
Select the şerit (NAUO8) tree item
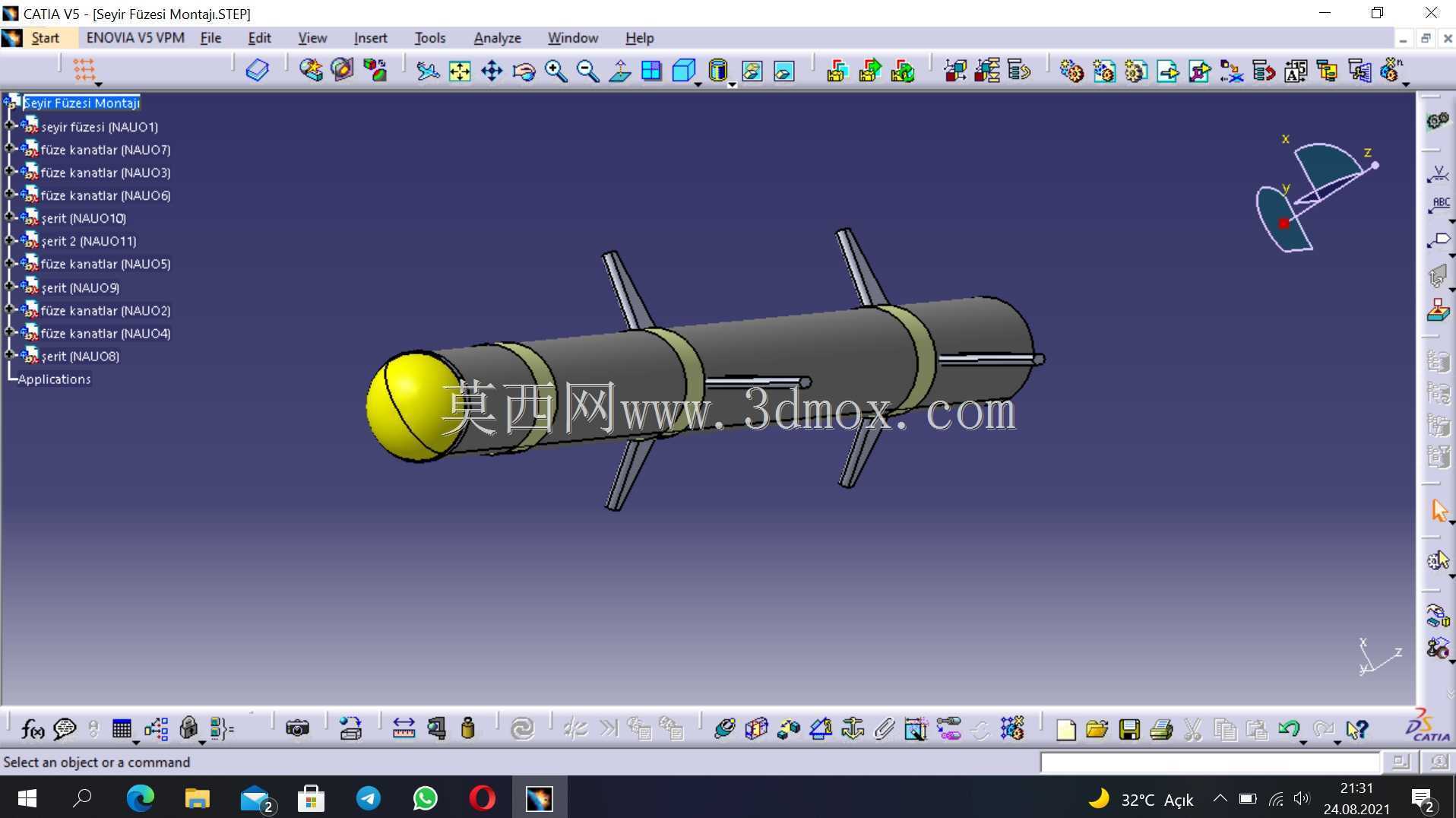coord(80,356)
